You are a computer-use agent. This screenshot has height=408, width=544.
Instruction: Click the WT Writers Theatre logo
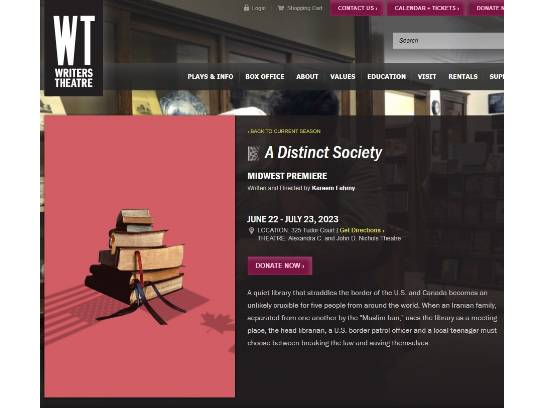click(74, 48)
